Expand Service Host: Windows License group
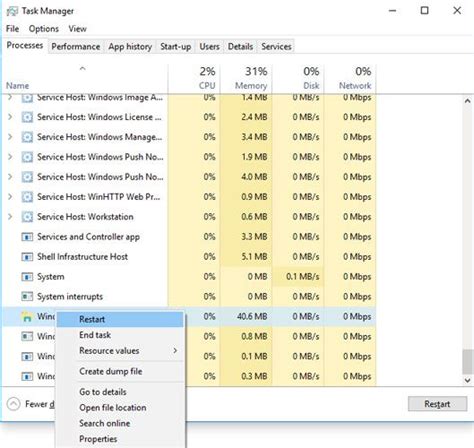Screen dimensions: 474x448 (x=10, y=117)
